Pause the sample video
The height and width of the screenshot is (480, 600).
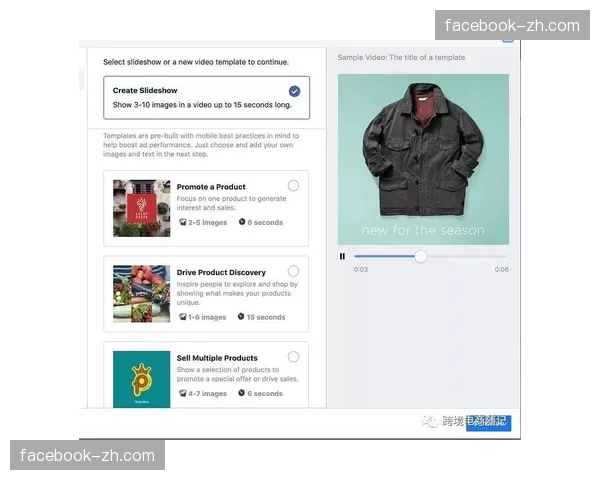[342, 256]
